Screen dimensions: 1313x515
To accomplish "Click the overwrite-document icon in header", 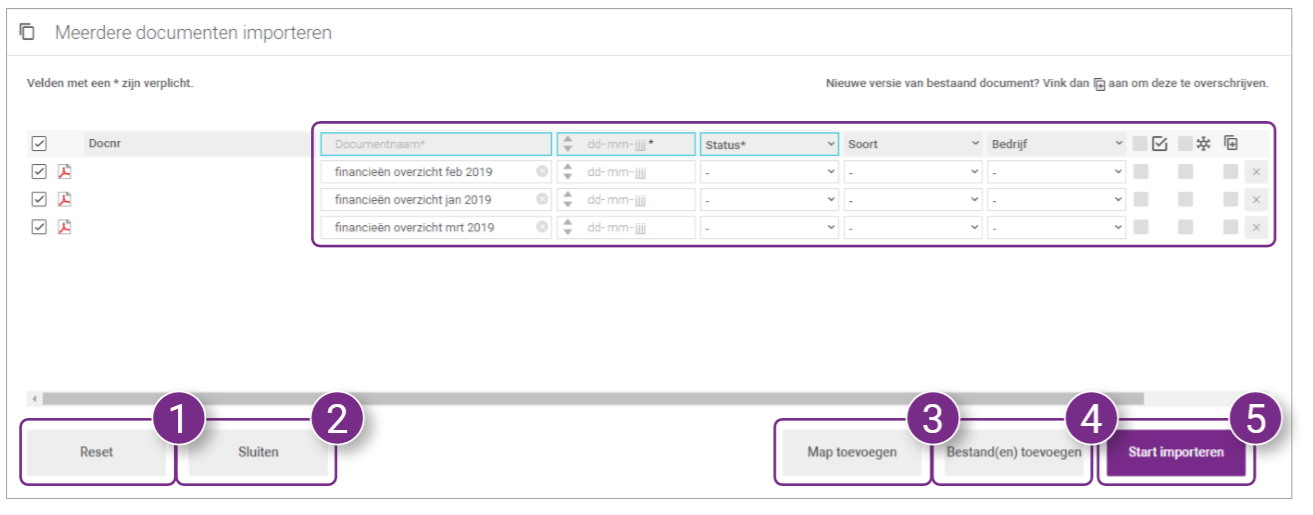I will pos(1231,143).
